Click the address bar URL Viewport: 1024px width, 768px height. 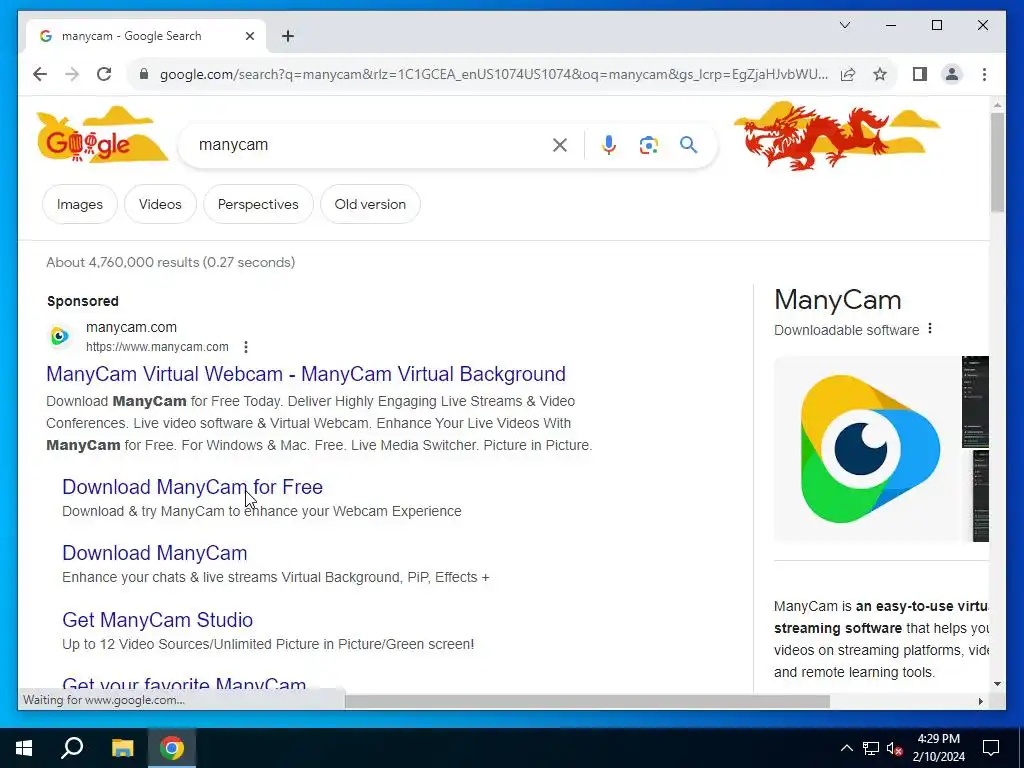tap(494, 74)
